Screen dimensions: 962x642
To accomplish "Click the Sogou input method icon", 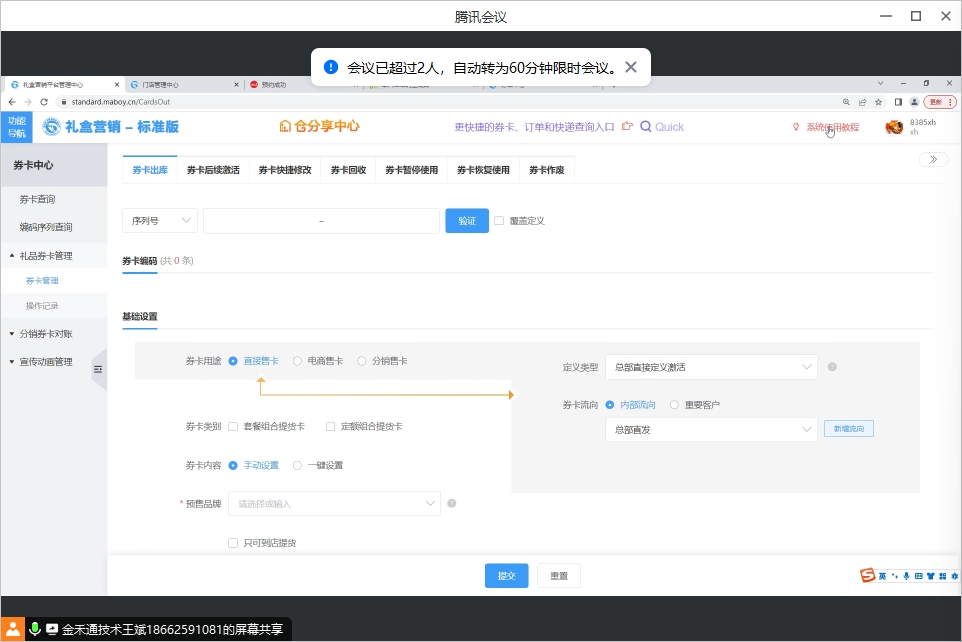I will tap(868, 575).
